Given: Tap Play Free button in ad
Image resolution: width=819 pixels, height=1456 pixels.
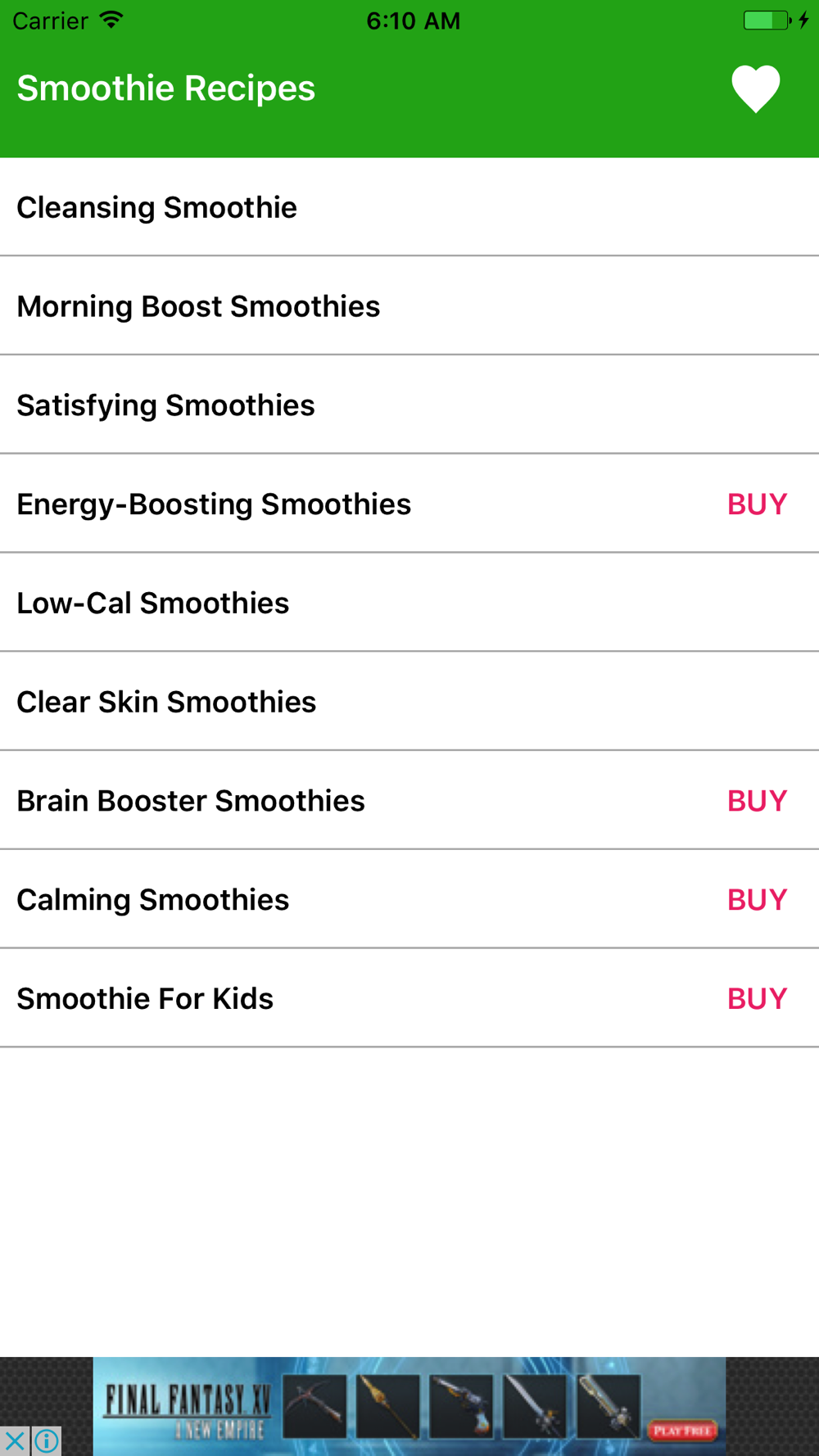Looking at the screenshot, I should coord(682,1431).
